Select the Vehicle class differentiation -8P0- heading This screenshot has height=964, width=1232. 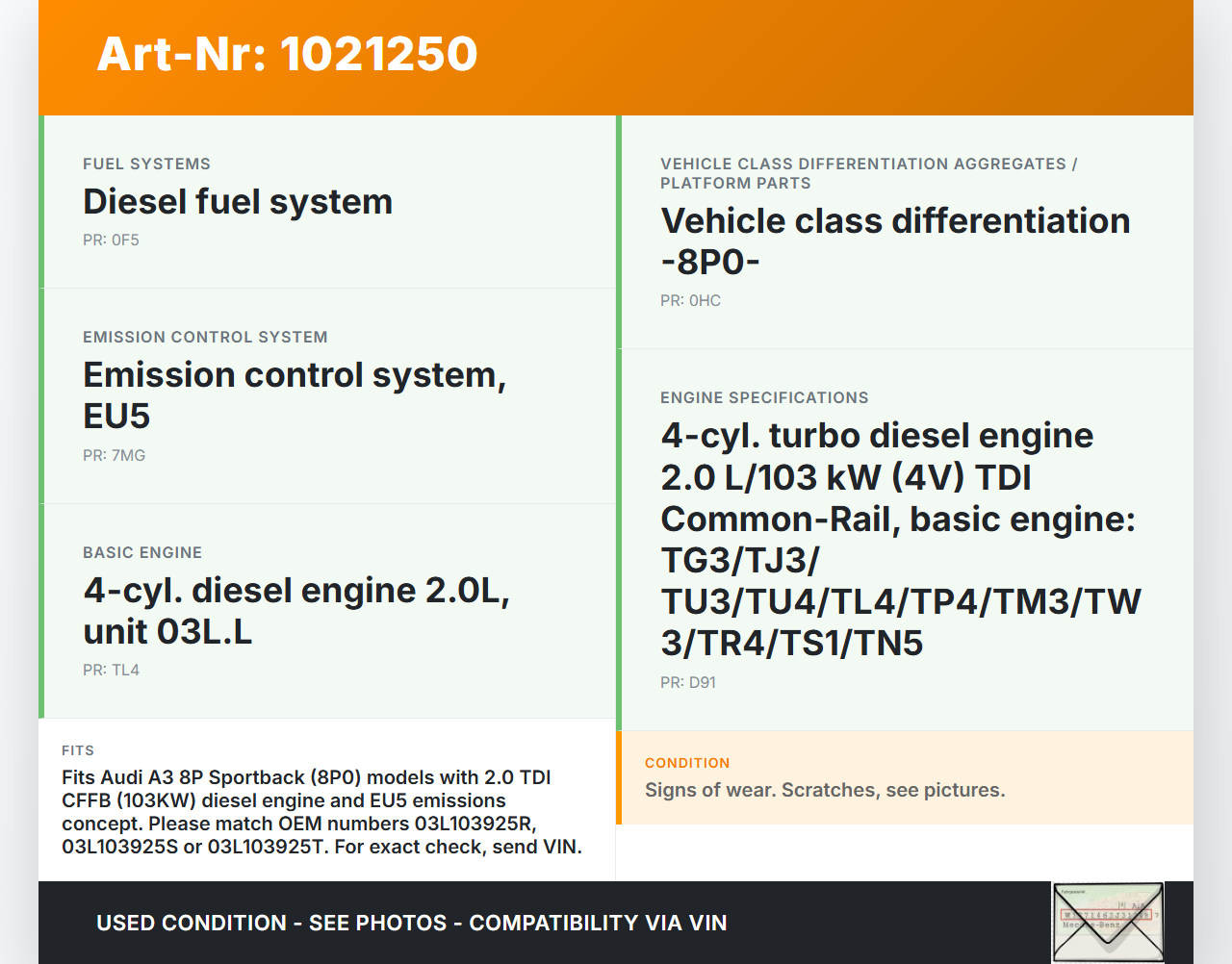(x=894, y=241)
